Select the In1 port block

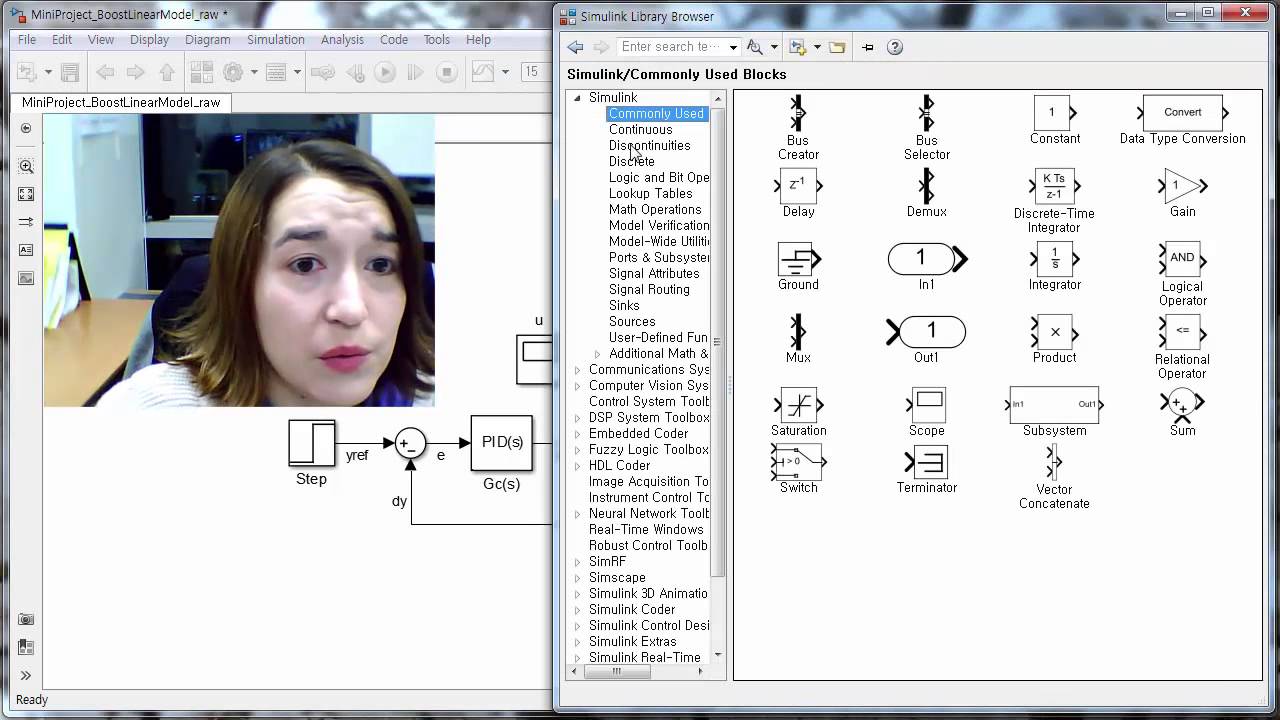coord(927,259)
